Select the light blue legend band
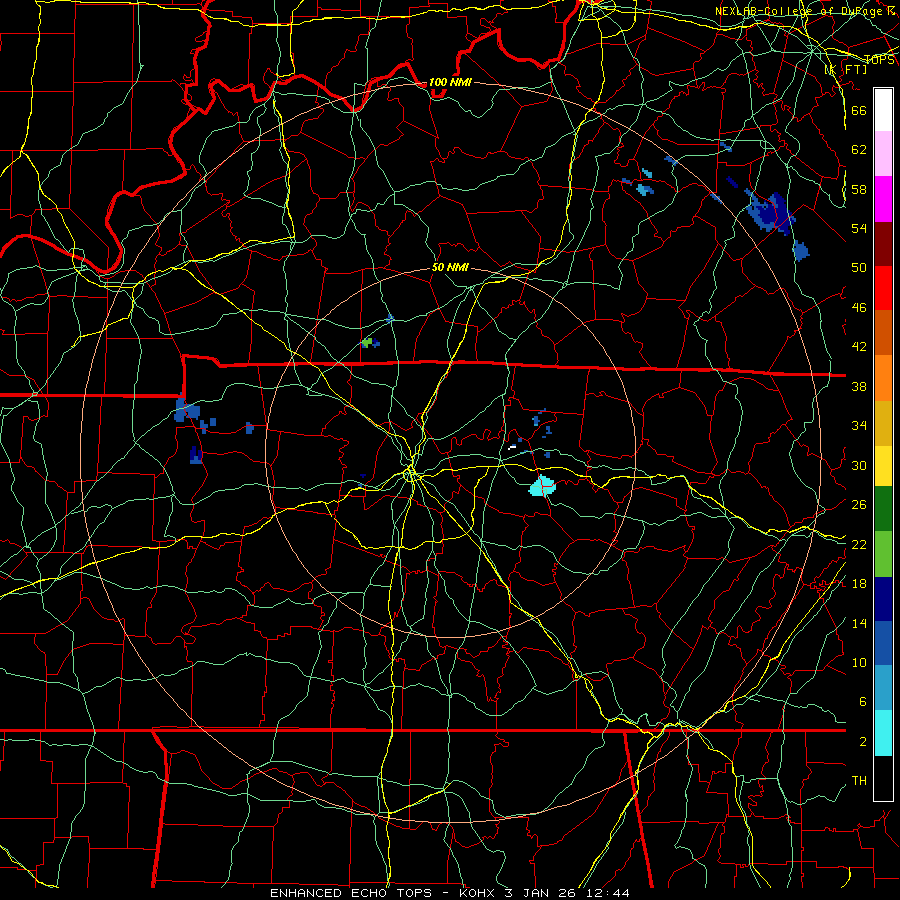 tap(883, 688)
